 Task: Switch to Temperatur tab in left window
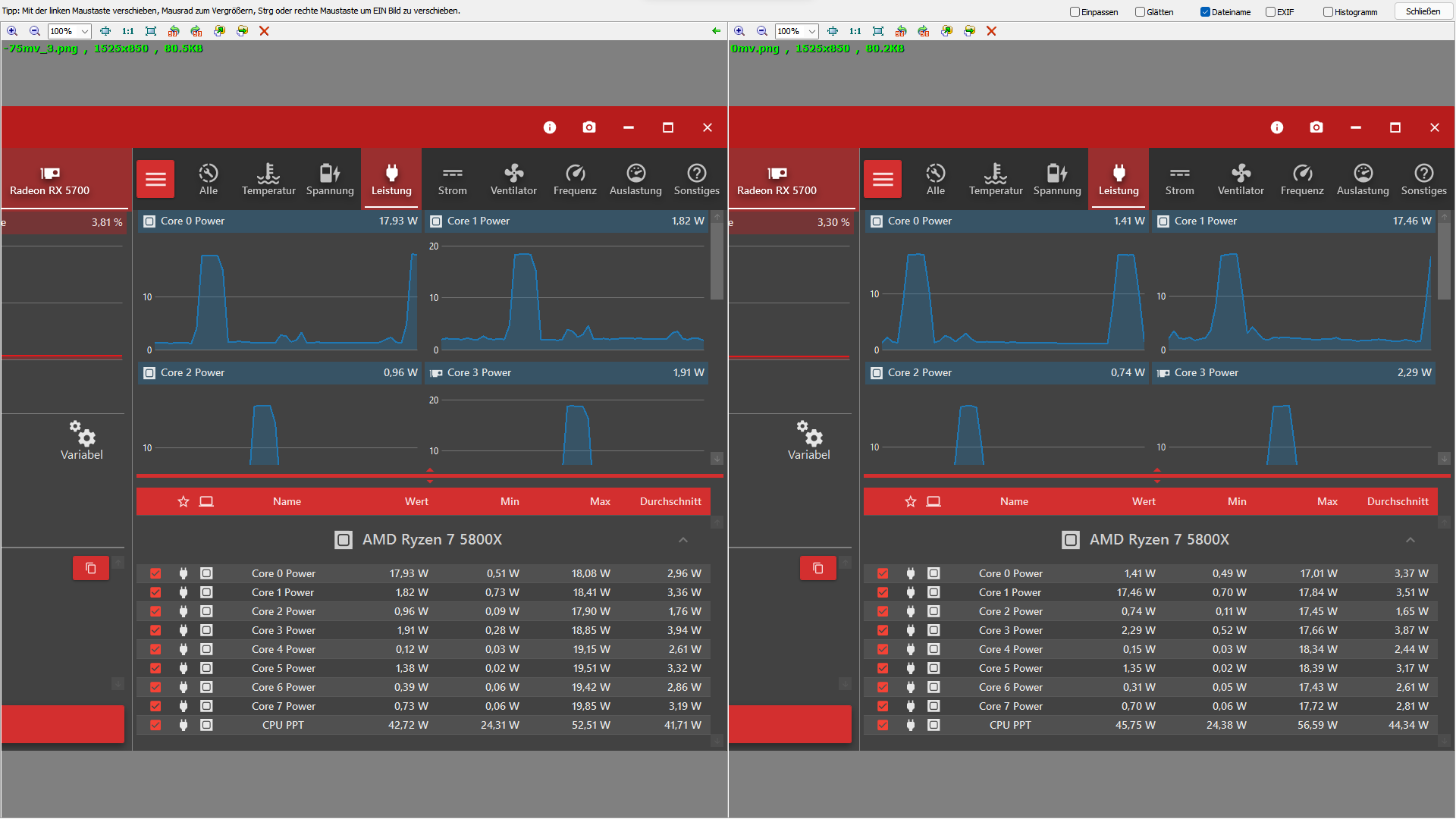point(268,179)
